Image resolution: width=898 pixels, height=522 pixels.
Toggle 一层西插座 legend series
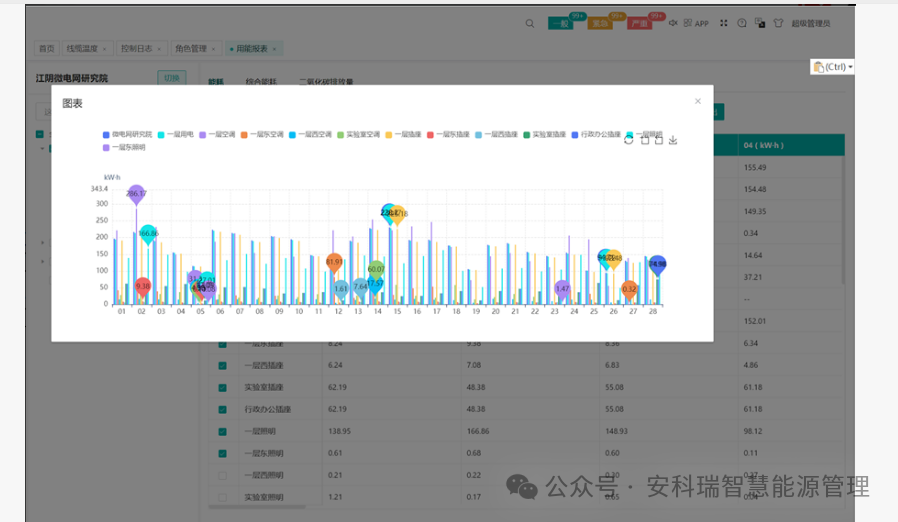click(x=496, y=135)
